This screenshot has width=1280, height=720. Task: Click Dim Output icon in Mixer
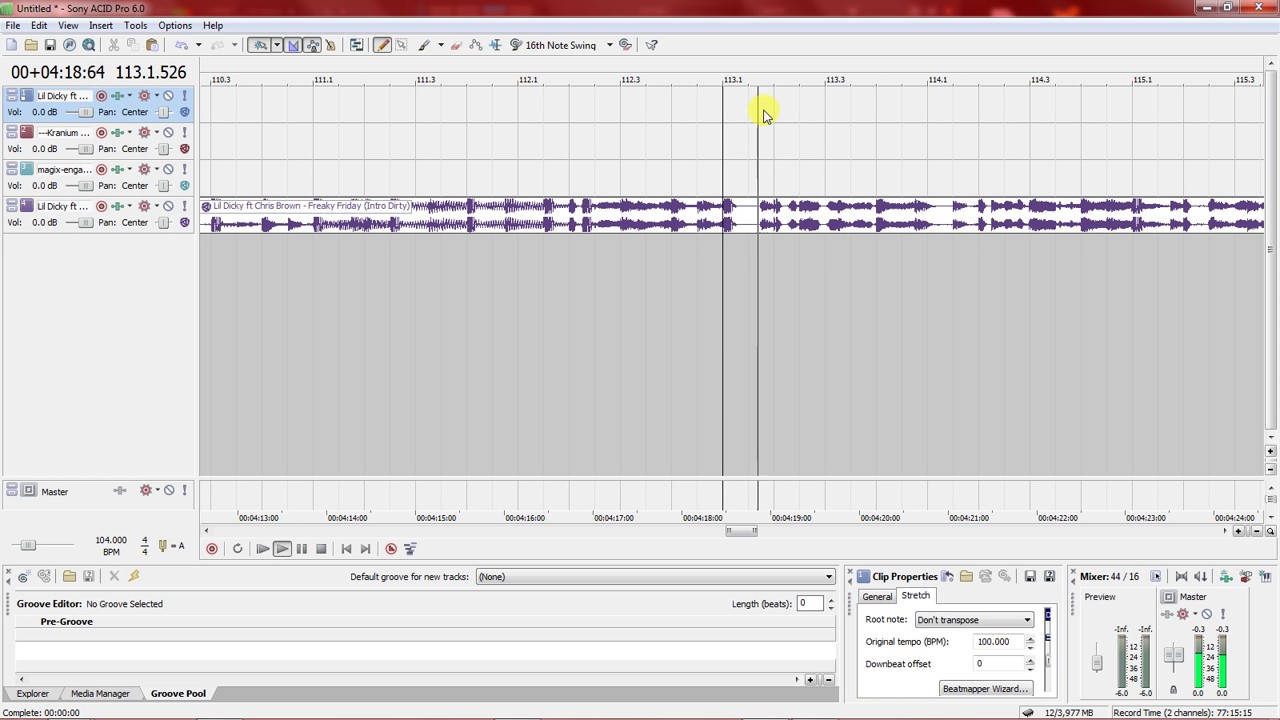pos(1201,576)
